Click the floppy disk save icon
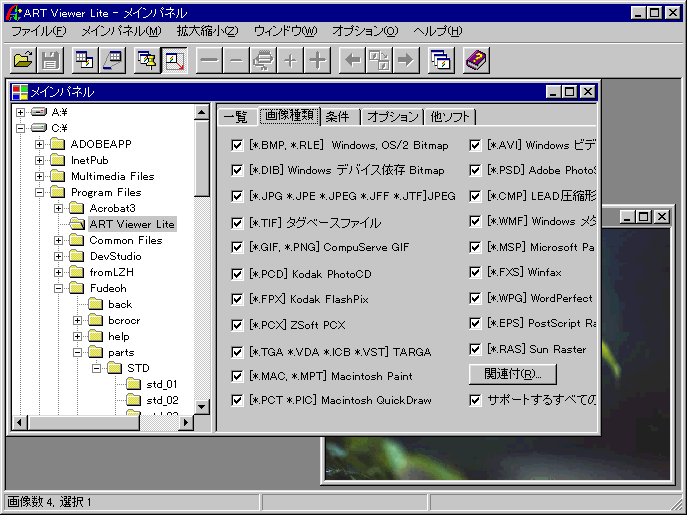Image resolution: width=687 pixels, height=515 pixels. [x=50, y=60]
